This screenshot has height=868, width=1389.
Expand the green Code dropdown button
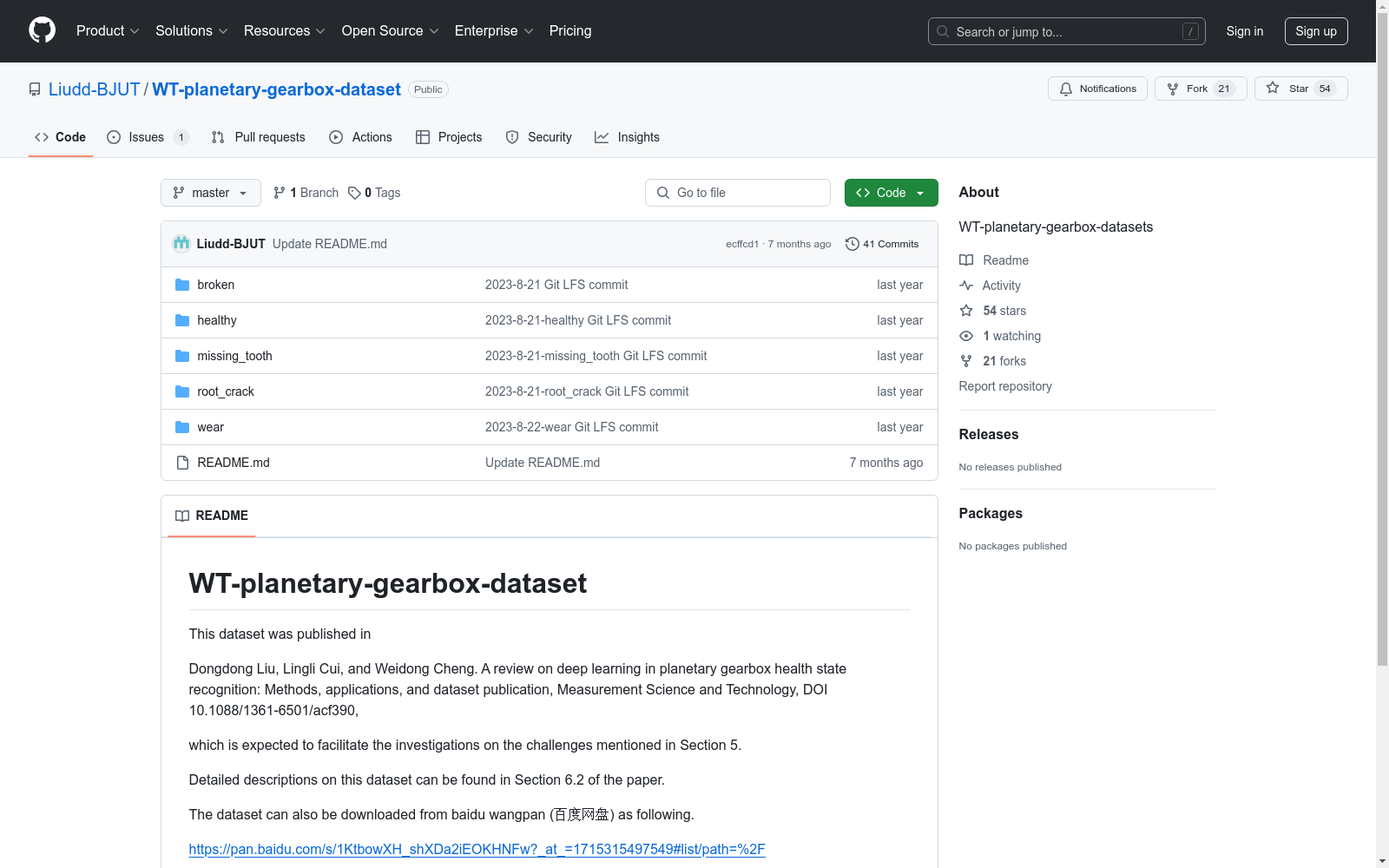tap(891, 193)
